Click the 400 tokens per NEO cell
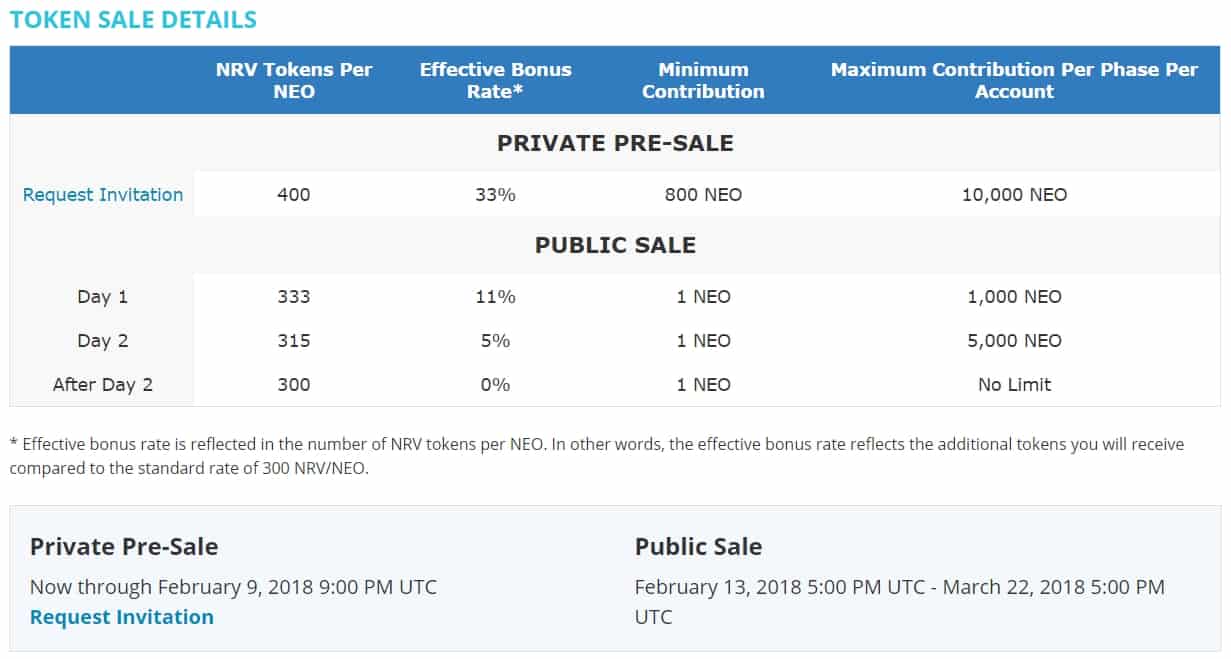1231x659 pixels. pyautogui.click(x=294, y=195)
